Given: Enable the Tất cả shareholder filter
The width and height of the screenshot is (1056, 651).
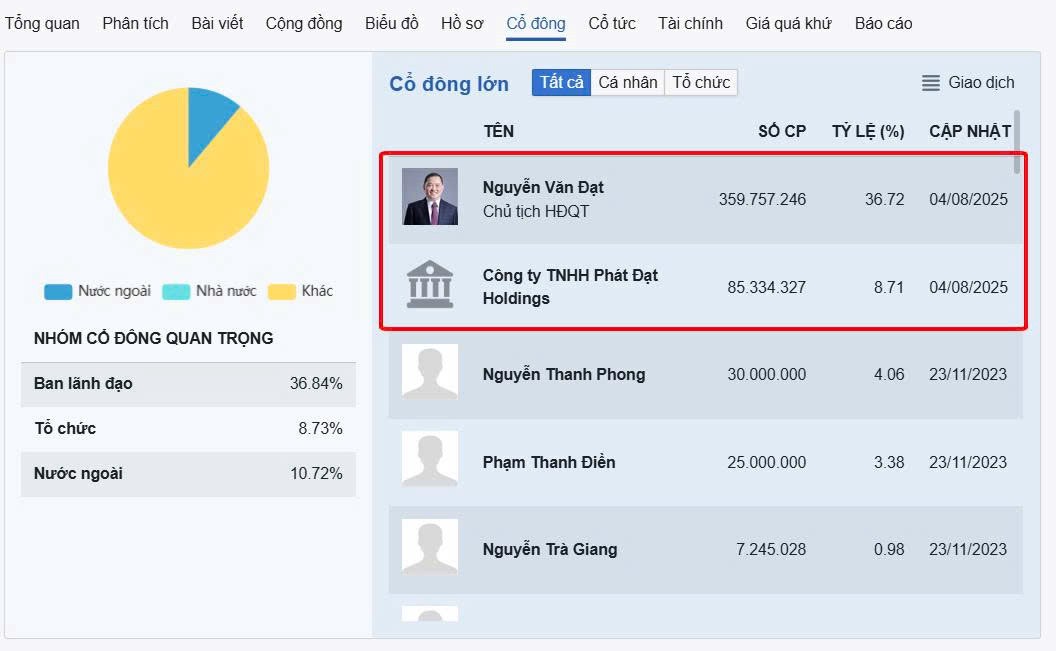Looking at the screenshot, I should coord(561,82).
